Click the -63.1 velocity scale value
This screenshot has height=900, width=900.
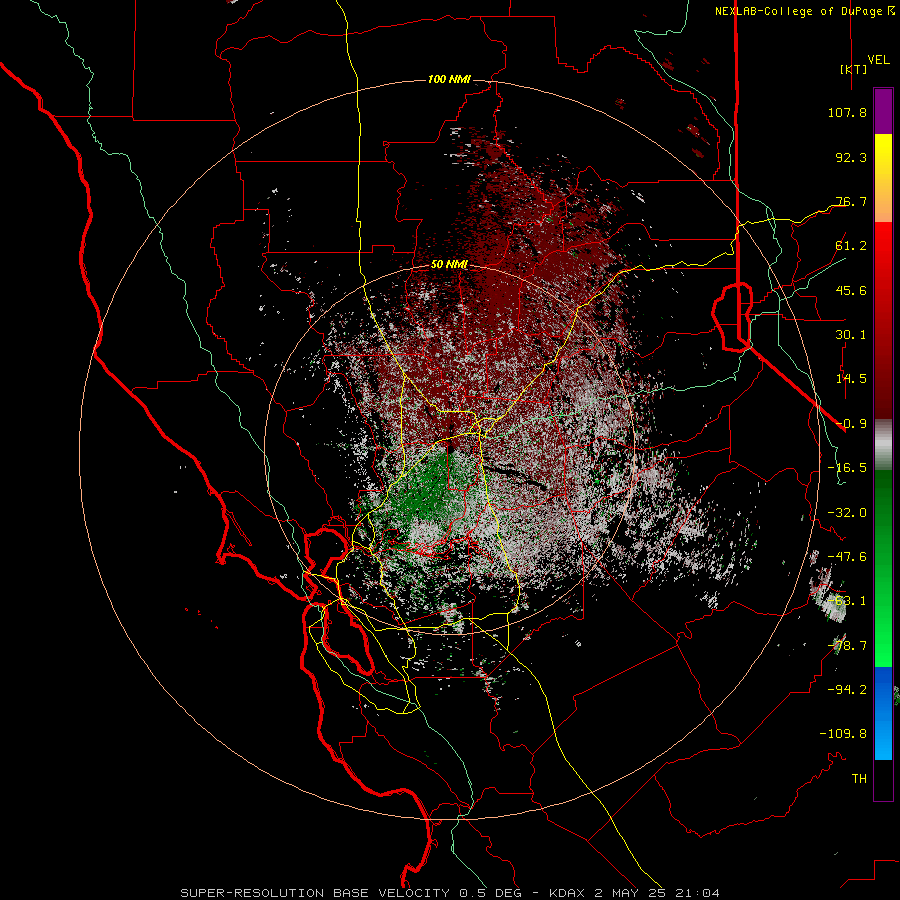[x=847, y=601]
